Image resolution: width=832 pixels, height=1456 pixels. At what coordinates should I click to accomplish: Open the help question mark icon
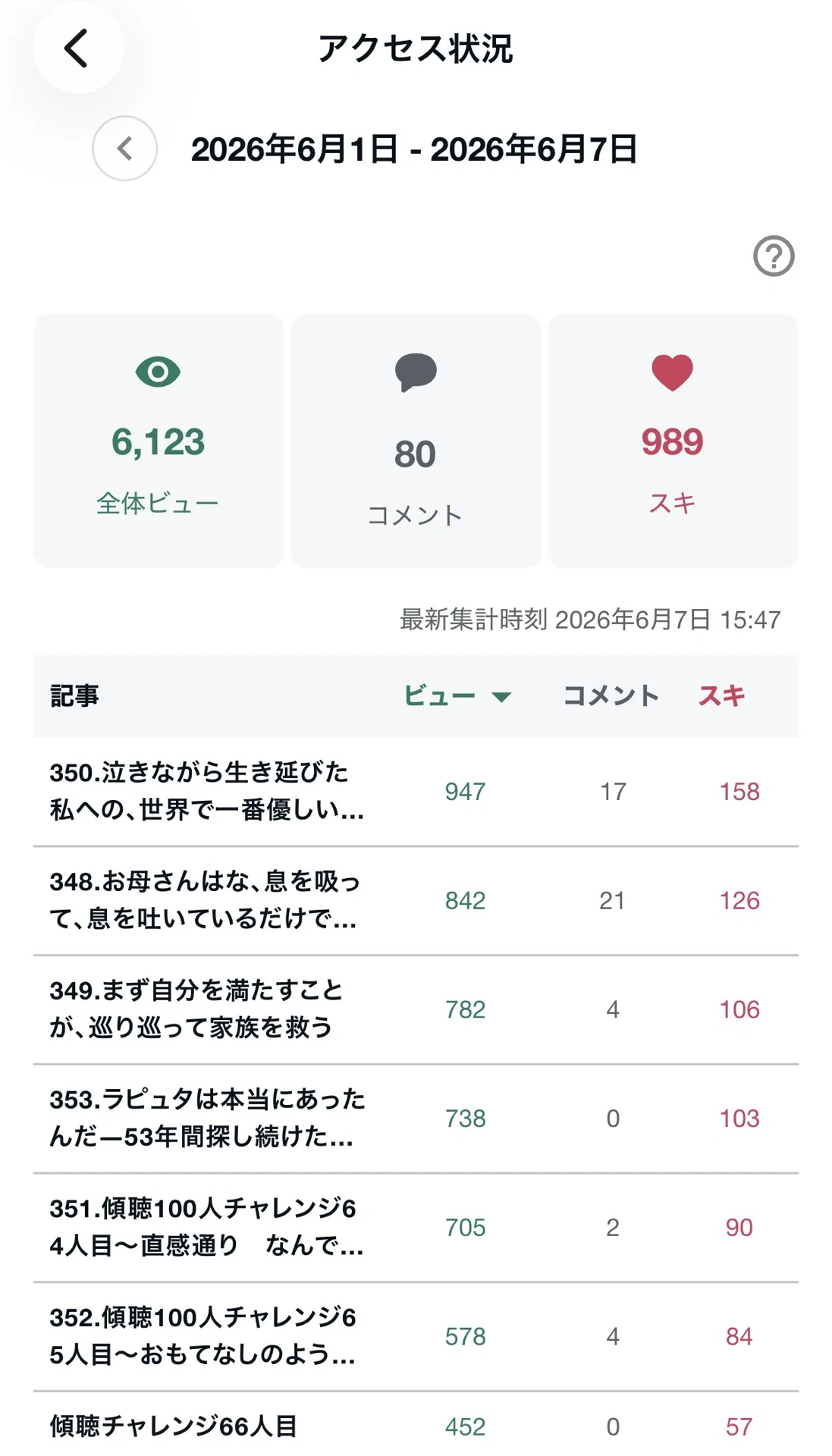pos(774,256)
